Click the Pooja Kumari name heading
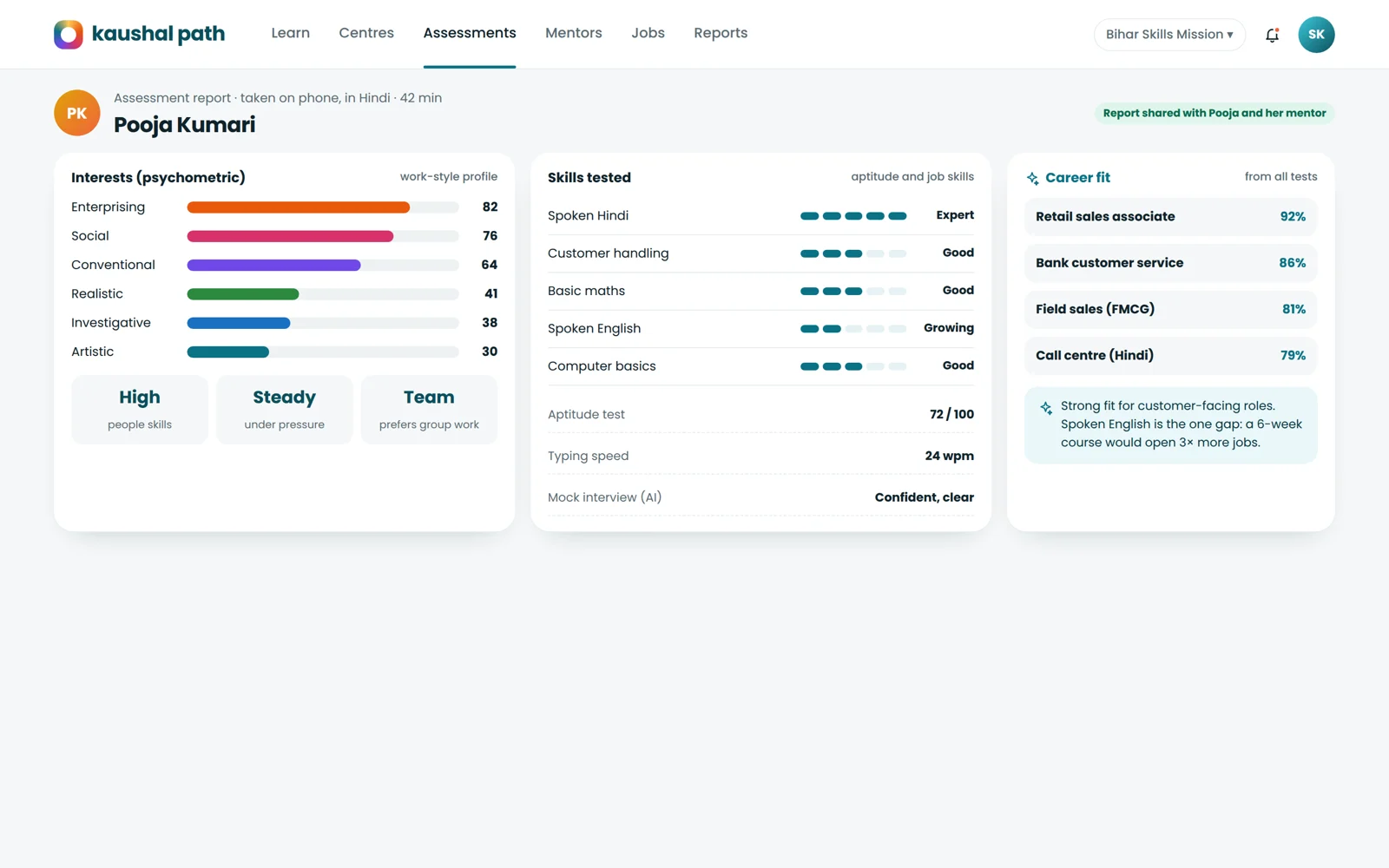Screen dimensions: 1389x868 pos(185,125)
